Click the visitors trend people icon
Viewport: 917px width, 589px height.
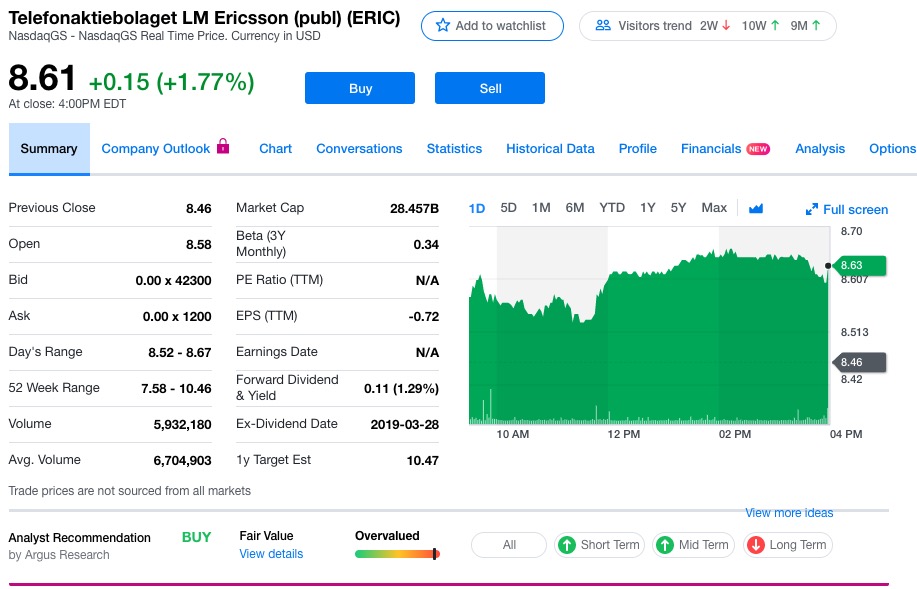603,25
